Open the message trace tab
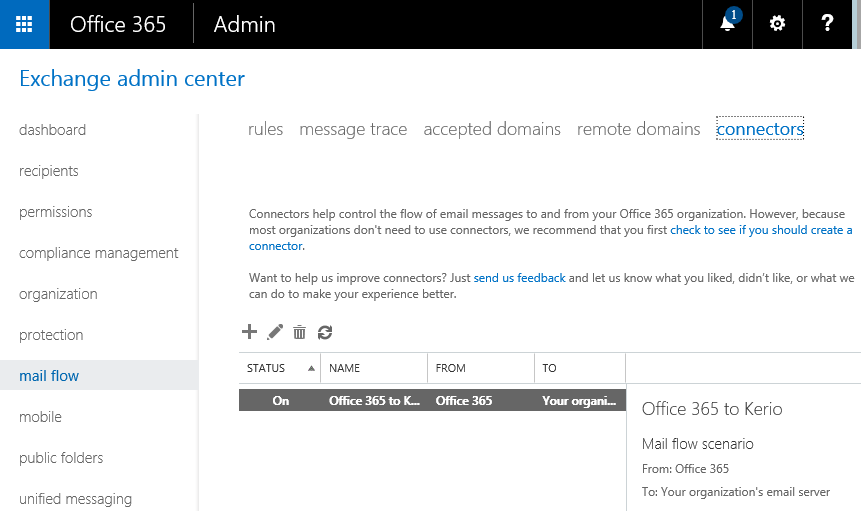Image resolution: width=861 pixels, height=511 pixels. pyautogui.click(x=353, y=129)
